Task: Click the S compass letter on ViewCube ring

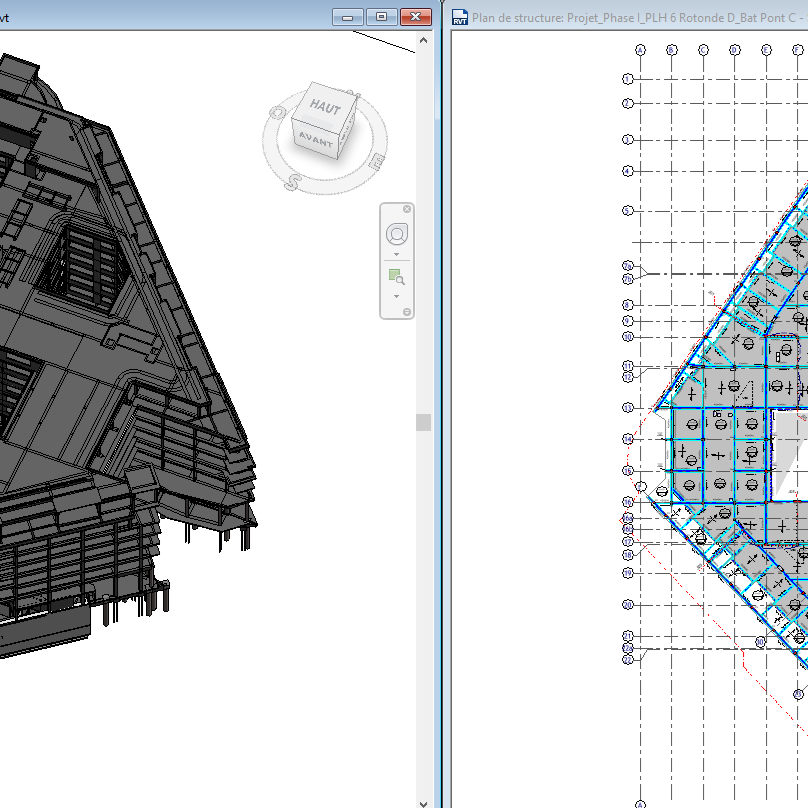Action: (293, 182)
